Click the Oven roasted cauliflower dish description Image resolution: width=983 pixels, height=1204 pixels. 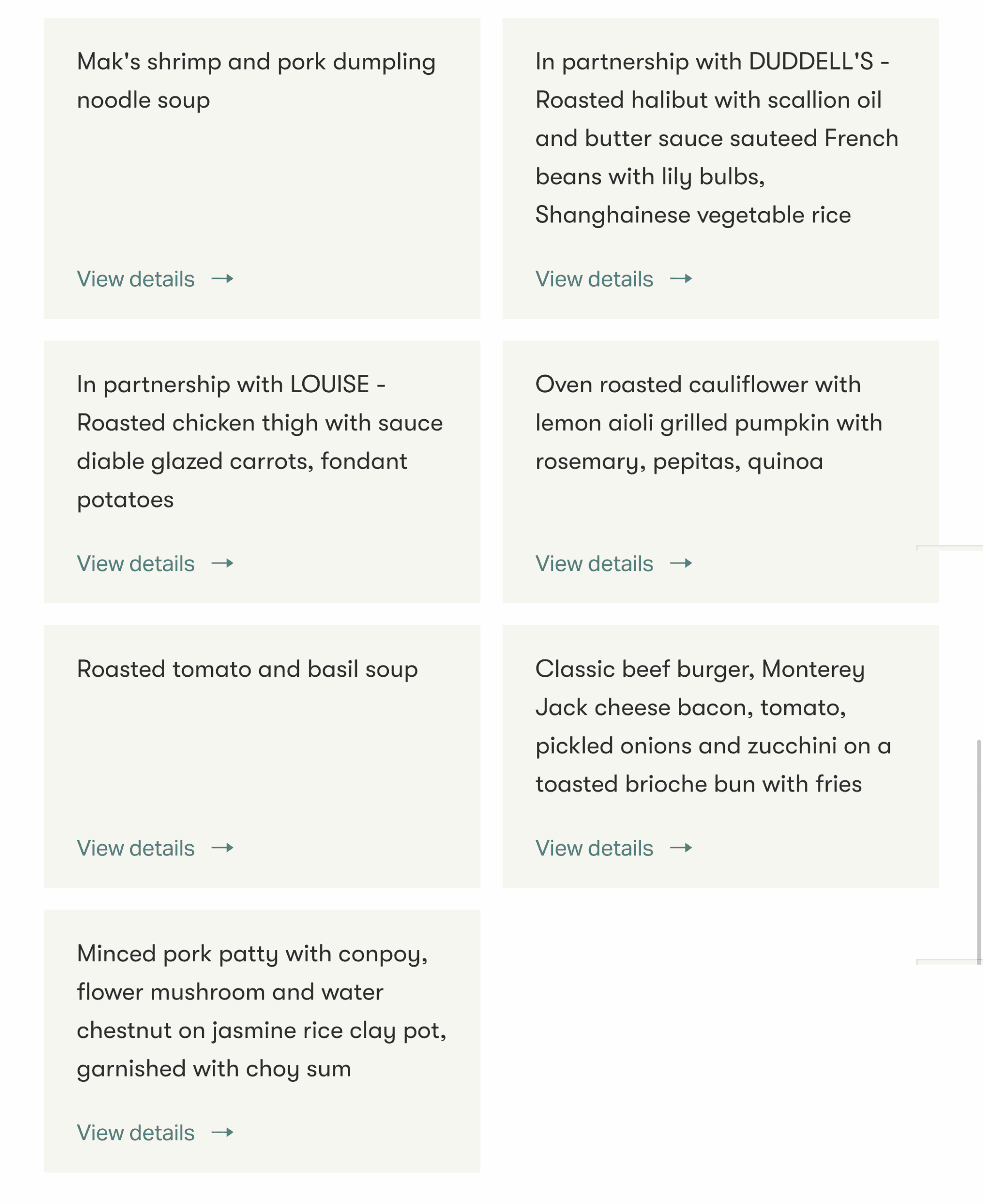pyautogui.click(x=708, y=423)
